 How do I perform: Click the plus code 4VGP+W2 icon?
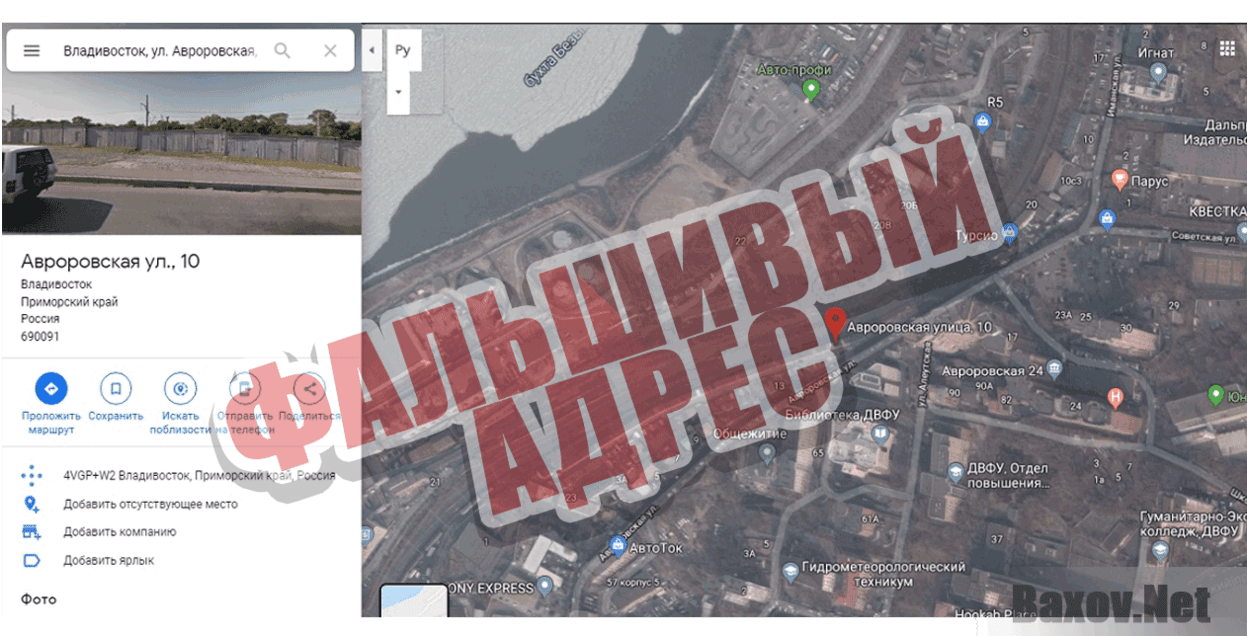[33, 475]
